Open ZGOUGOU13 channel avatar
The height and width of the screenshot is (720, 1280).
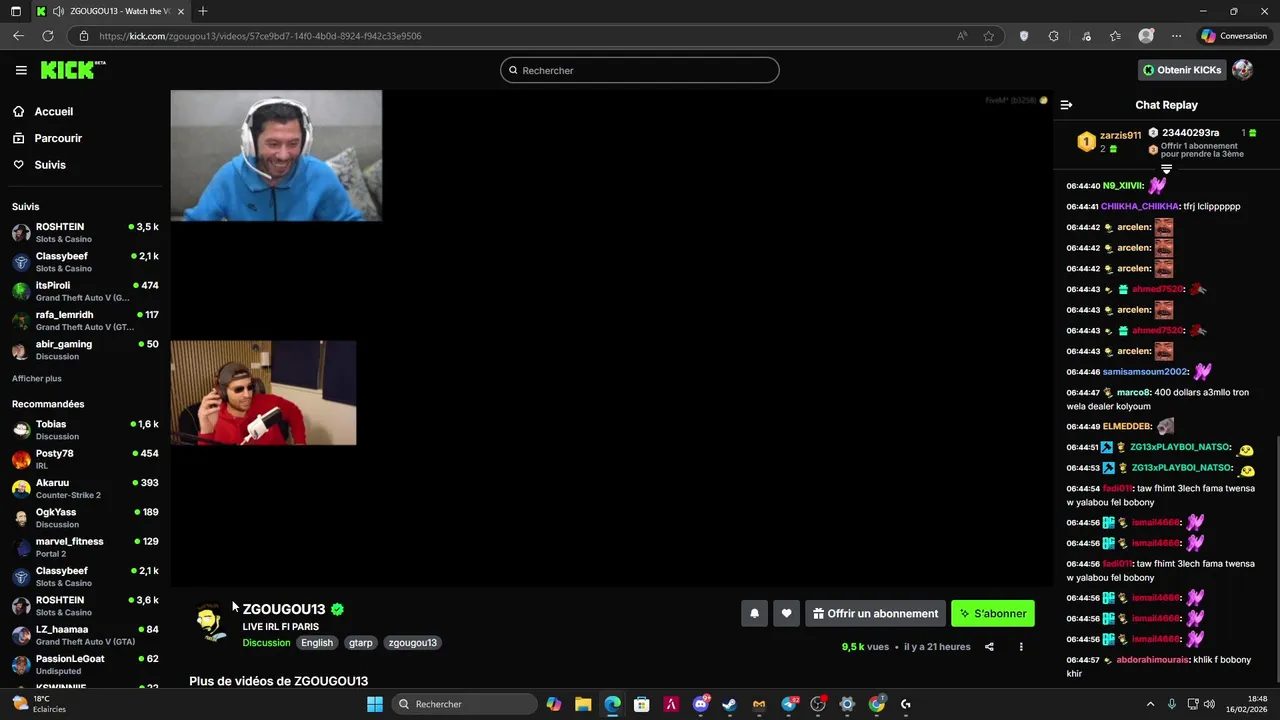coord(210,622)
